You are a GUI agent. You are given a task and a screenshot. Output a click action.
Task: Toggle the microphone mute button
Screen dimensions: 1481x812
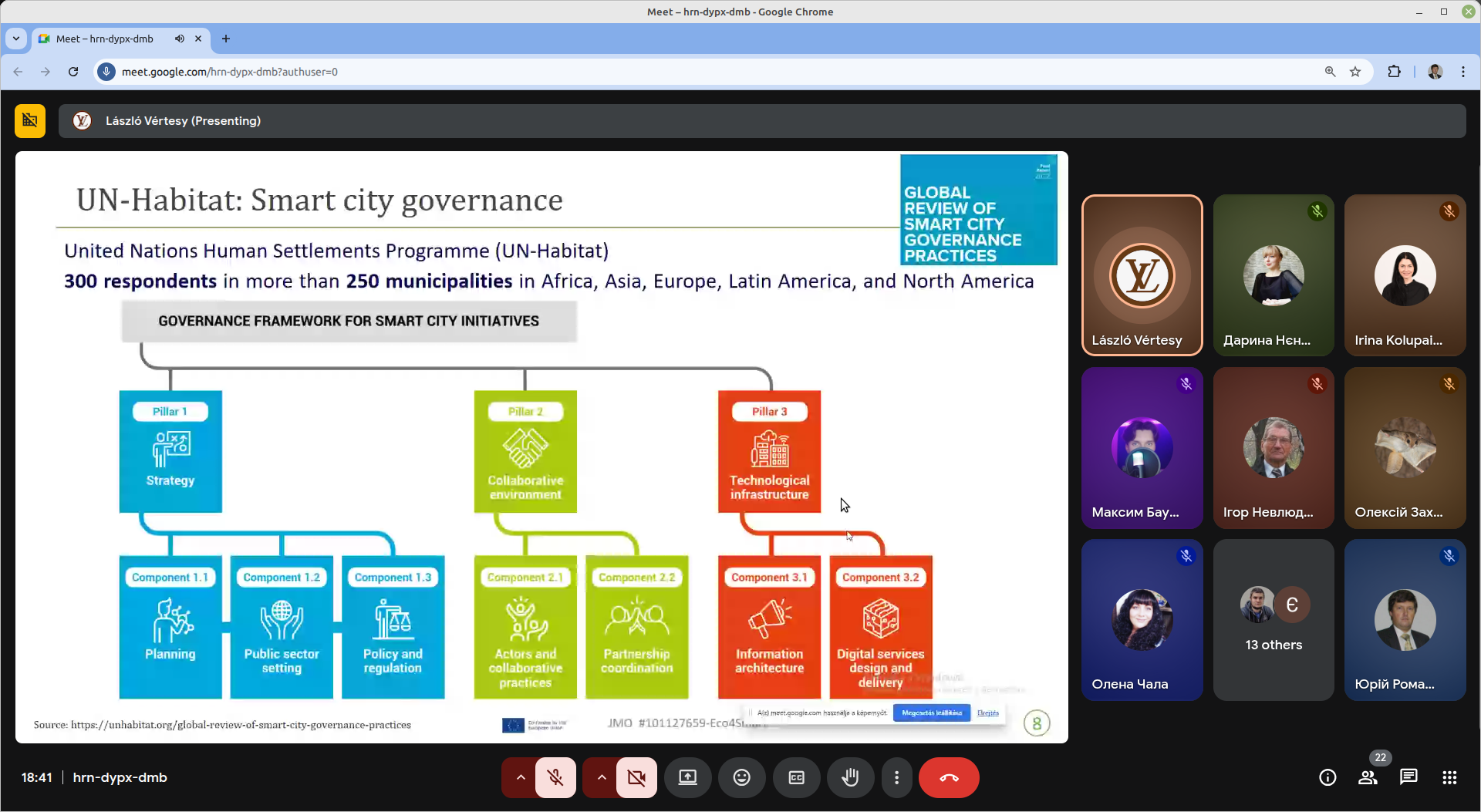(x=555, y=777)
